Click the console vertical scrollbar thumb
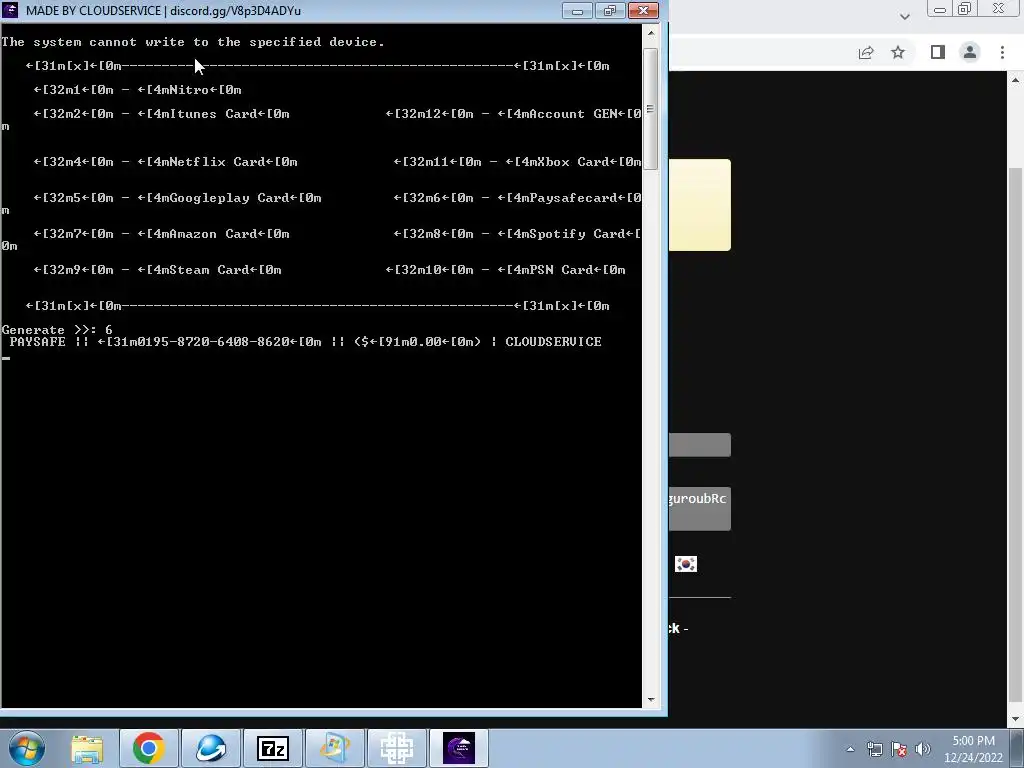The image size is (1024, 768). (x=650, y=109)
